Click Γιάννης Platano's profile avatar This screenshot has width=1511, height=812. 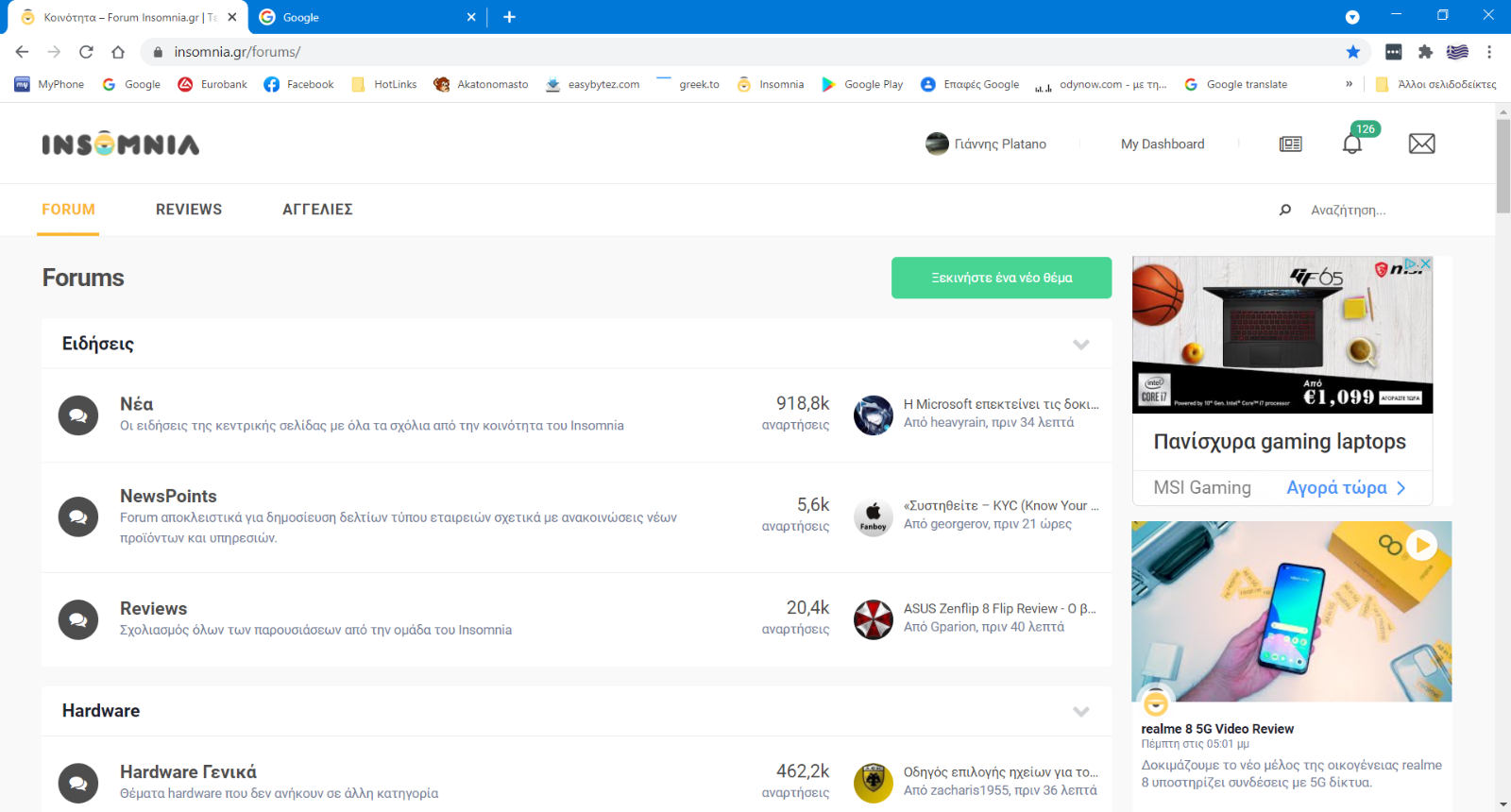pyautogui.click(x=937, y=144)
